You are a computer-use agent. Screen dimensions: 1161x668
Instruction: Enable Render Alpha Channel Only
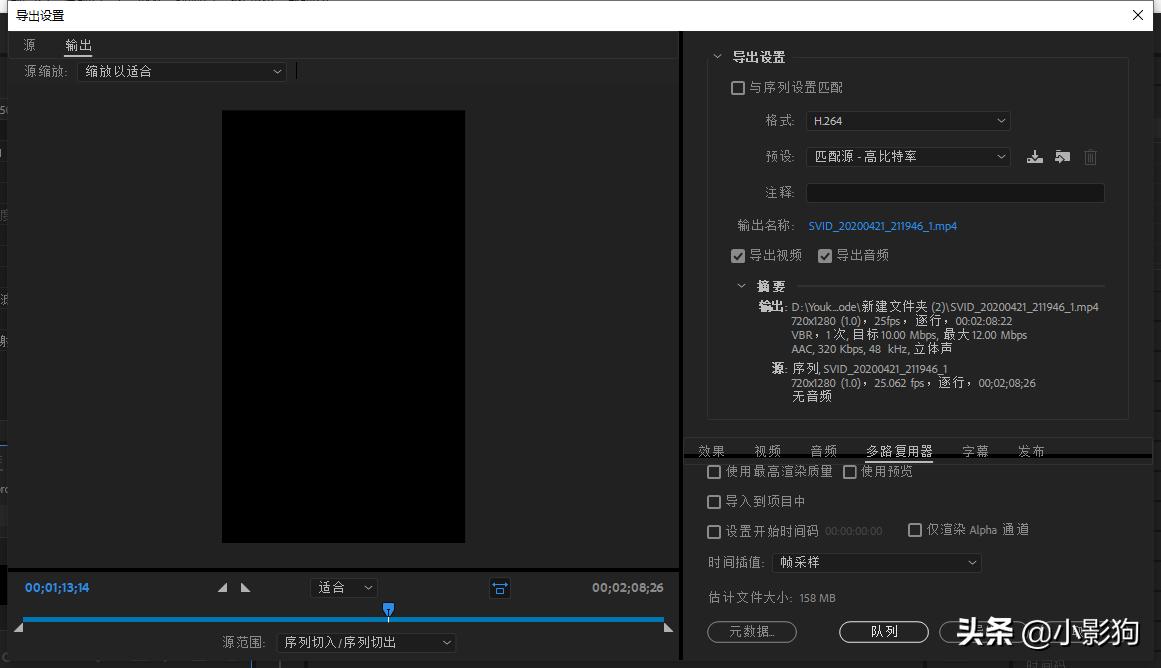point(914,530)
